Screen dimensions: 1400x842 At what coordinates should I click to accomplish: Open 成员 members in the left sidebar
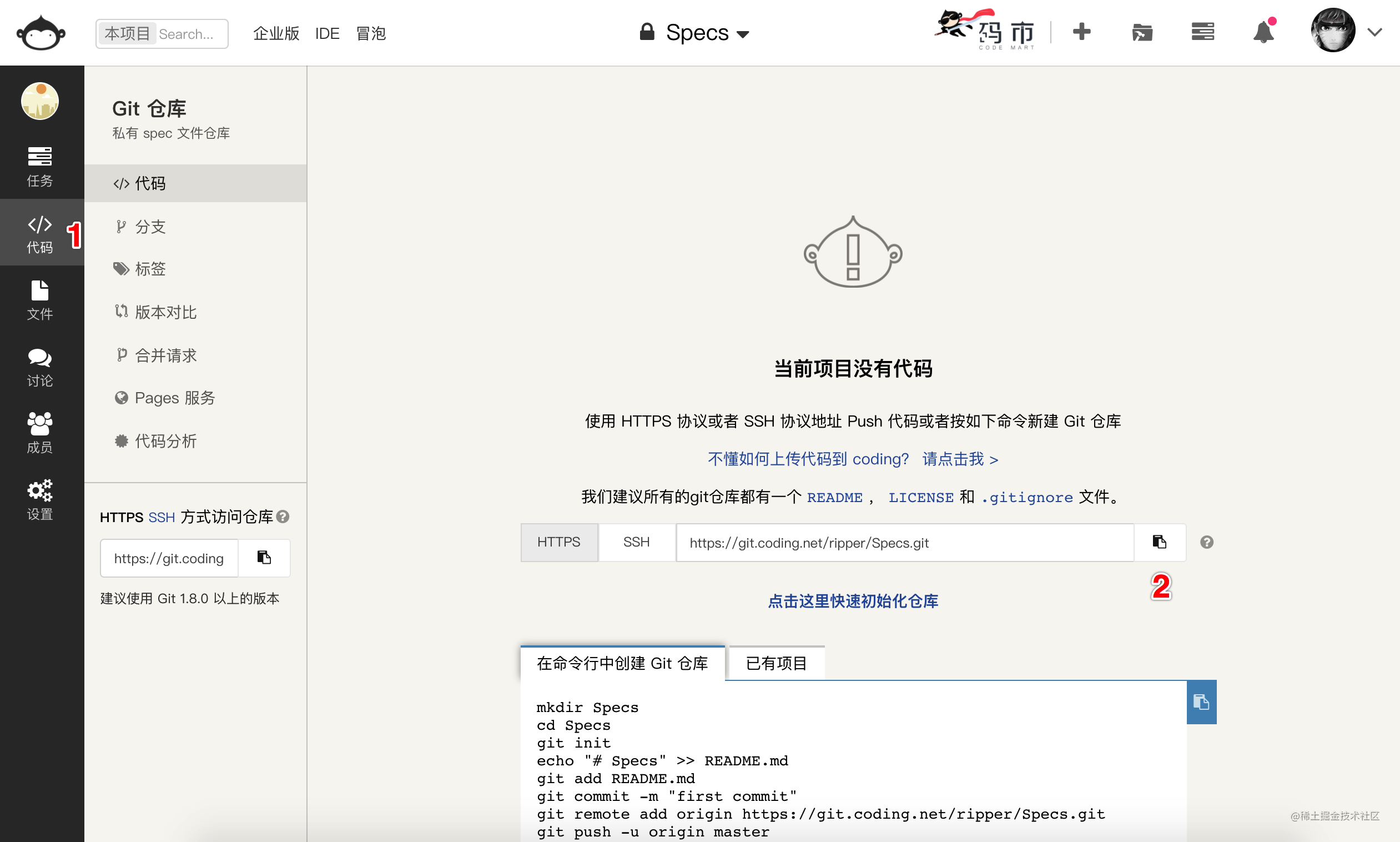40,433
